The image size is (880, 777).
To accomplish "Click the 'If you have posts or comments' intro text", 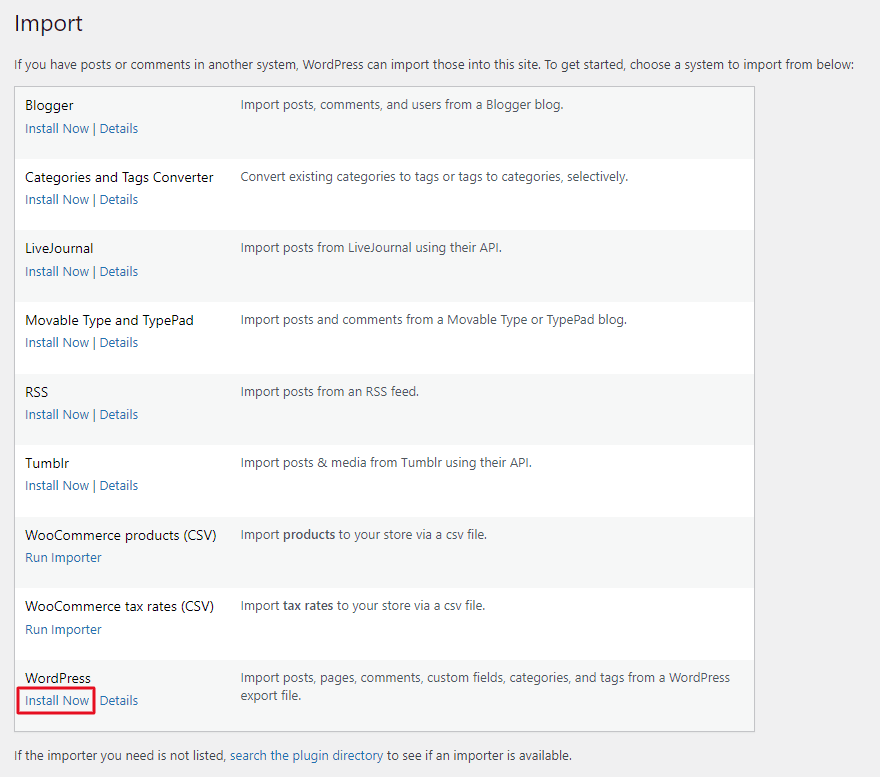I will pos(434,65).
